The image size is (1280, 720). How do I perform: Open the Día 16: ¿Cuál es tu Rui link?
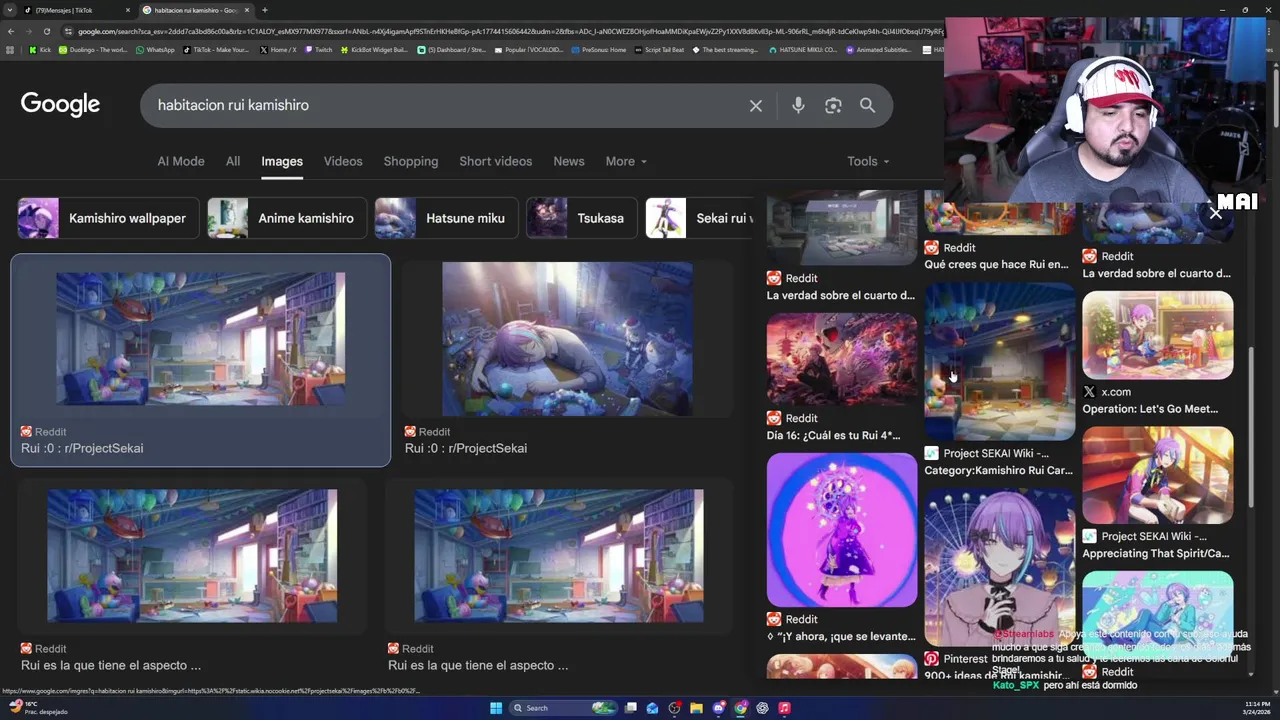(833, 435)
